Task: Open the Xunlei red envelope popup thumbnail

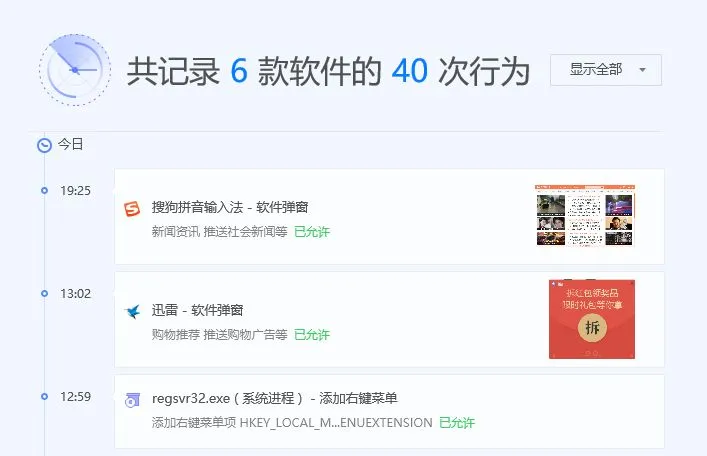Action: [592, 319]
